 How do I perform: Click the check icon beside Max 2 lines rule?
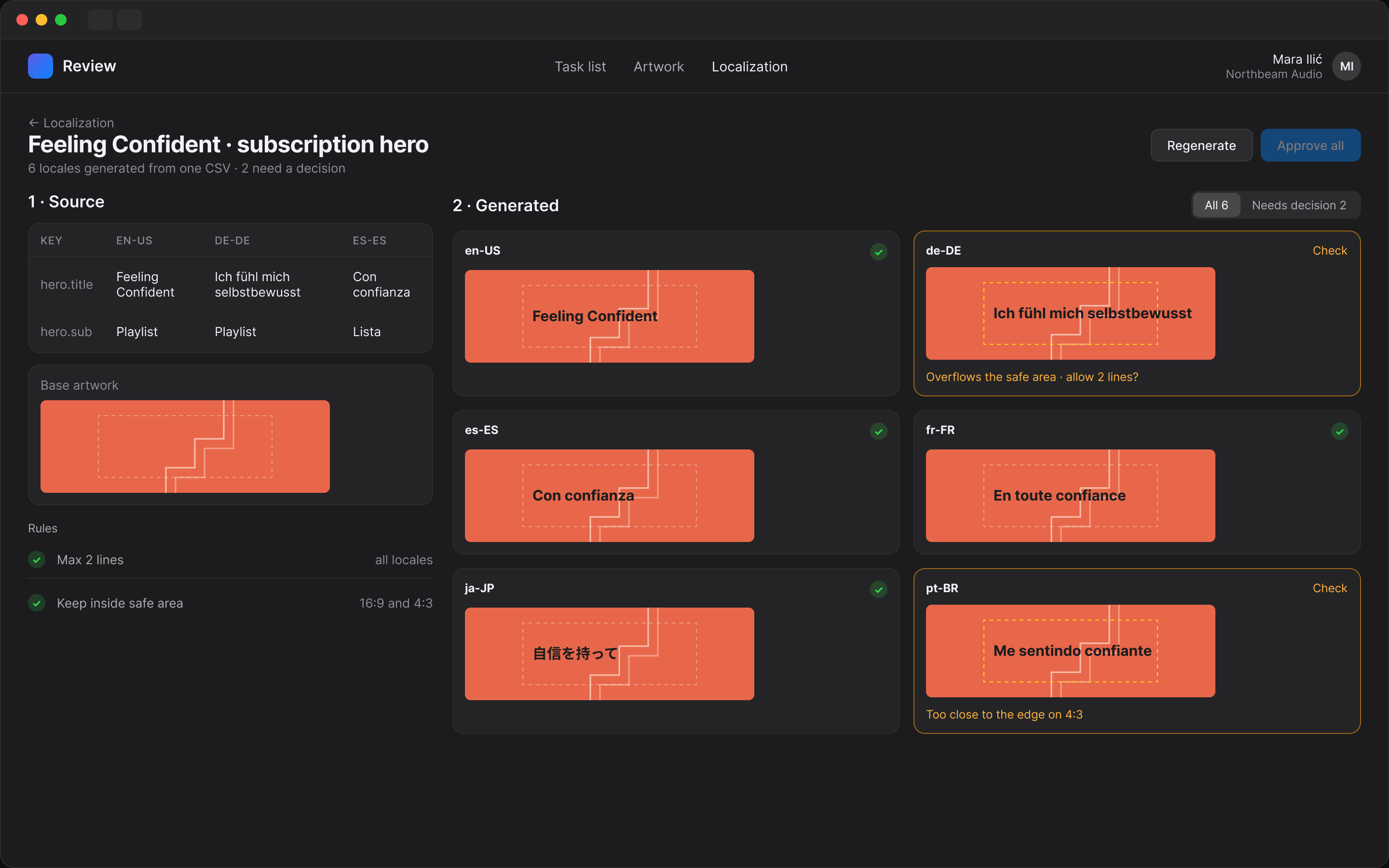pyautogui.click(x=37, y=559)
